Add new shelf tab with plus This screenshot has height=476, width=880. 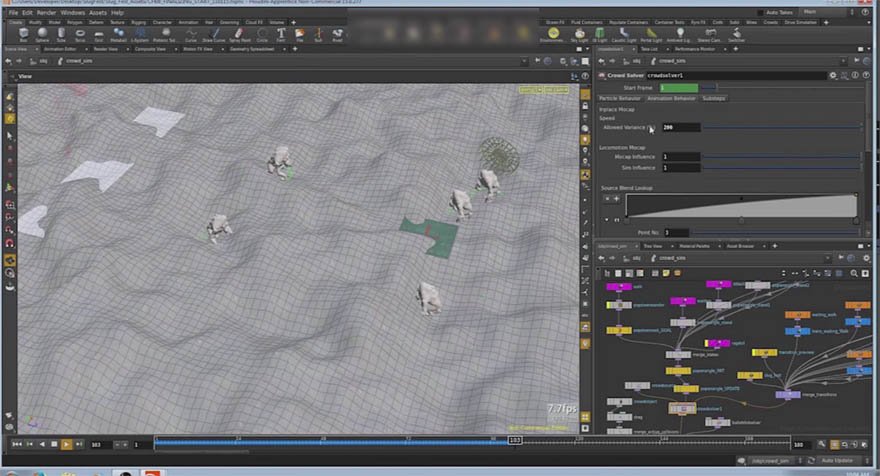point(294,22)
